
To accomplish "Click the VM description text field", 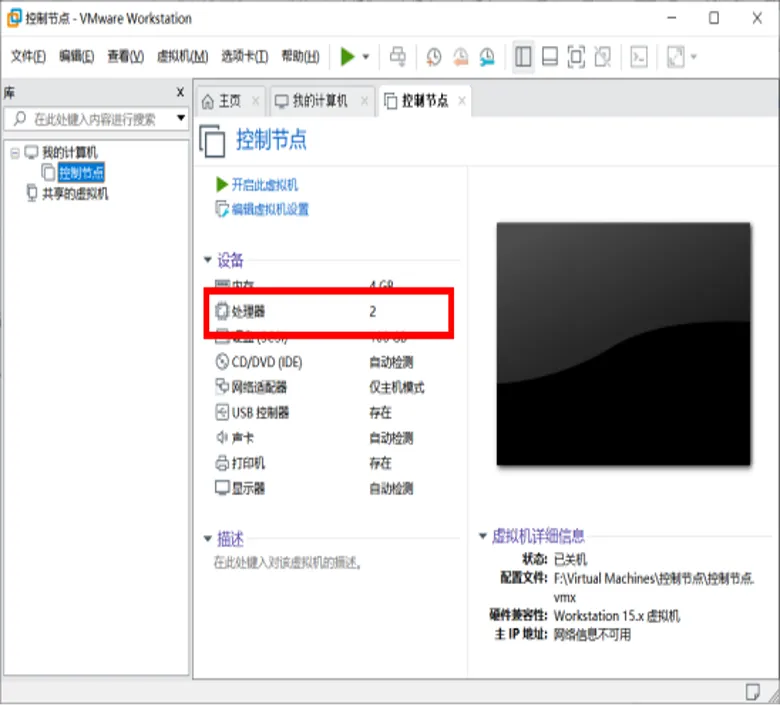I will (x=287, y=563).
